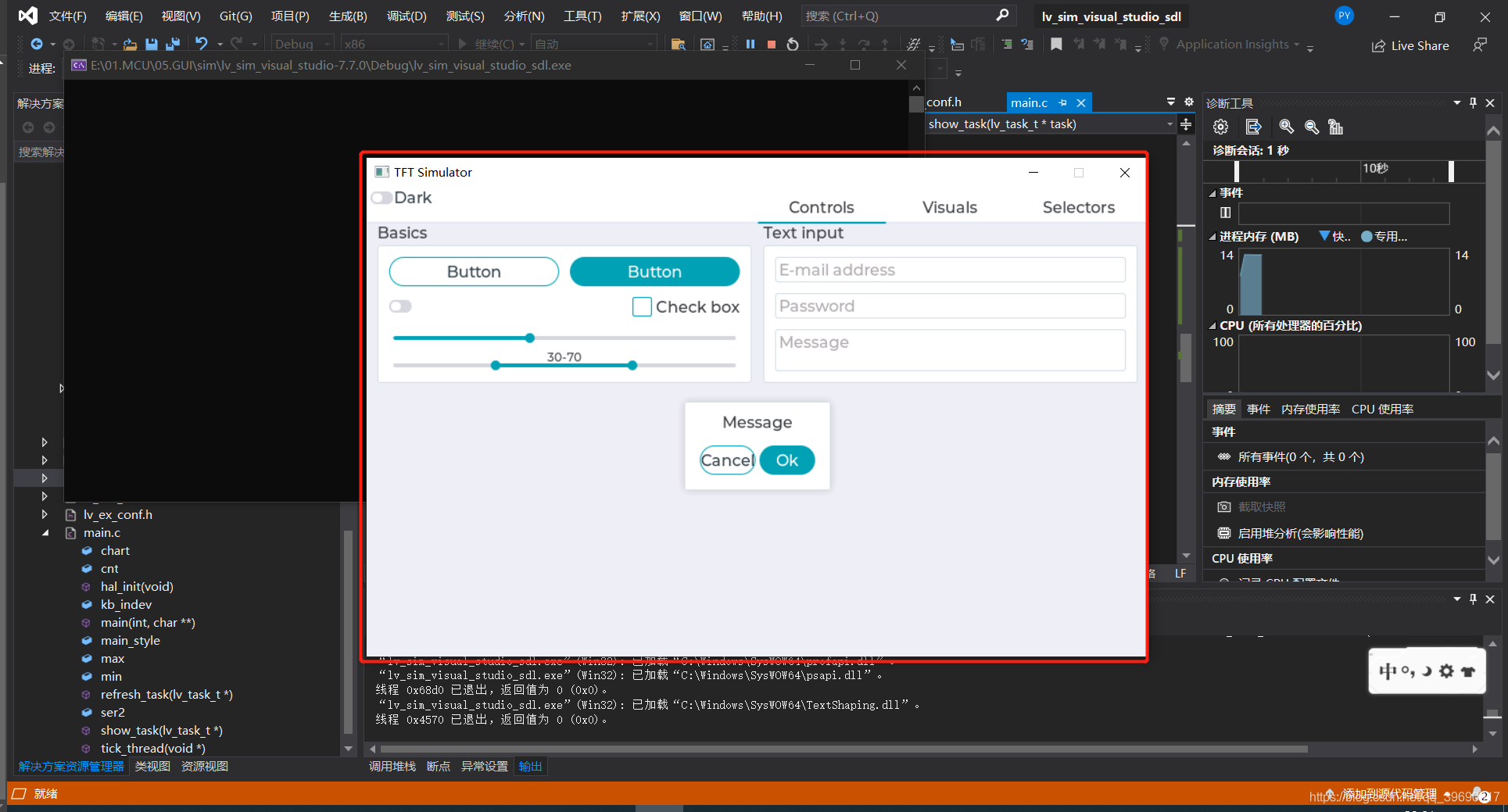Viewport: 1508px width, 812px height.
Task: Open diagnostic tools settings gear icon
Action: pyautogui.click(x=1220, y=127)
